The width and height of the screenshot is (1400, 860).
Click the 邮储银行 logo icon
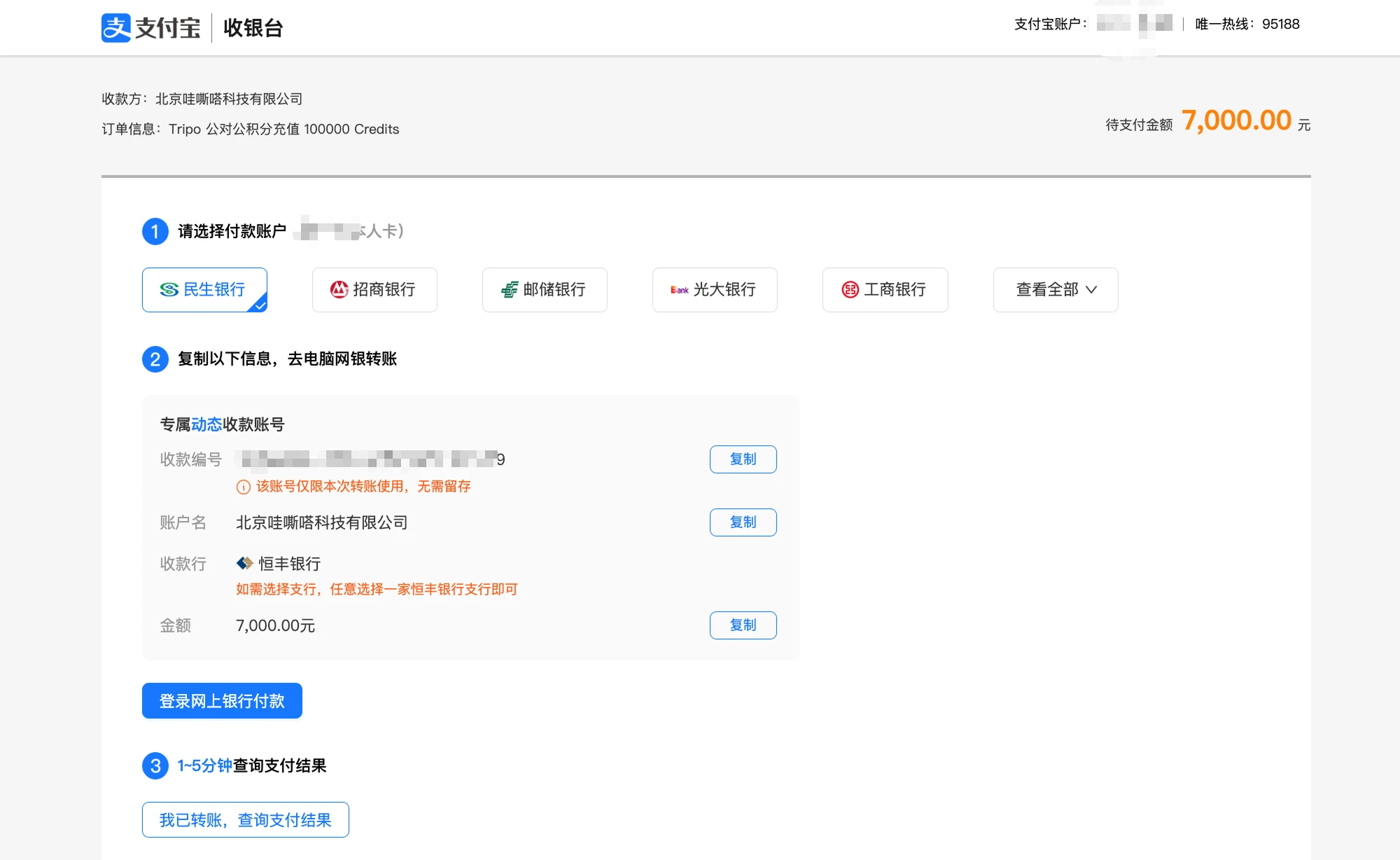pos(510,290)
